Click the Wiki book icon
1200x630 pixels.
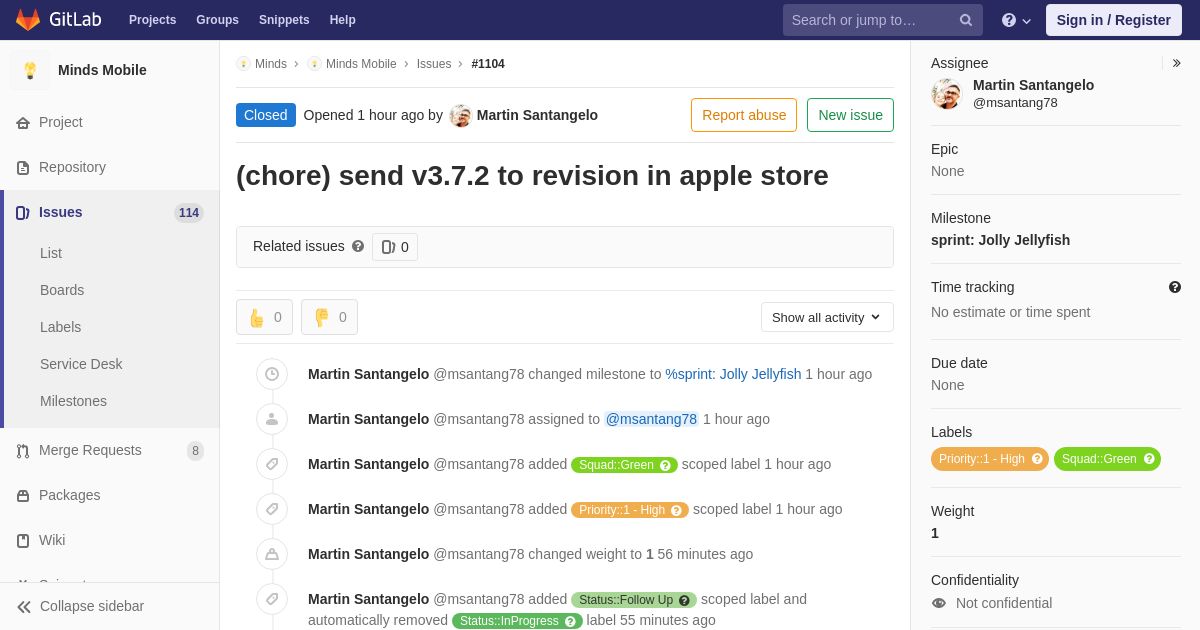(23, 540)
